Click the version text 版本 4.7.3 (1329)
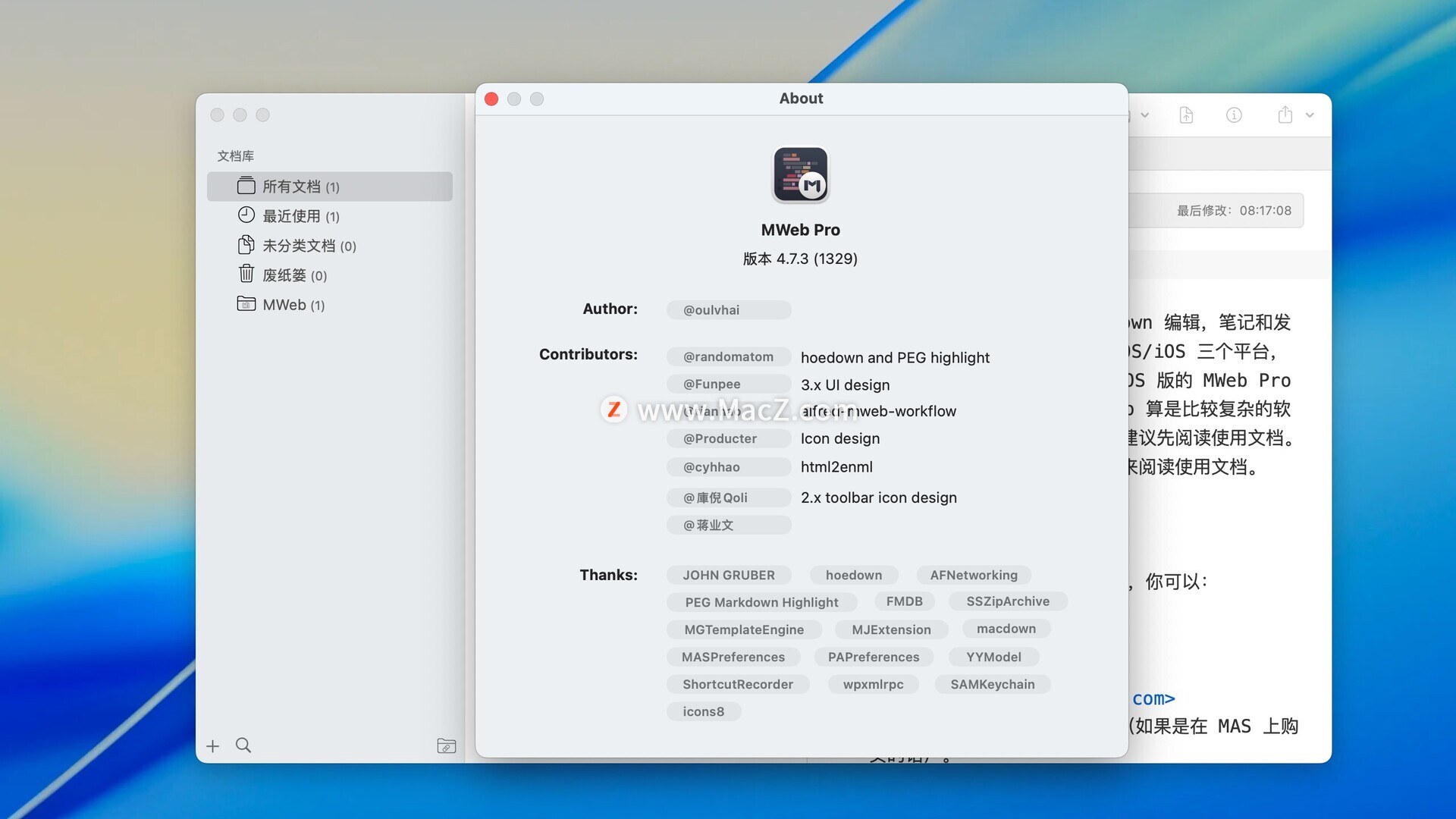The image size is (1456, 819). pos(800,259)
